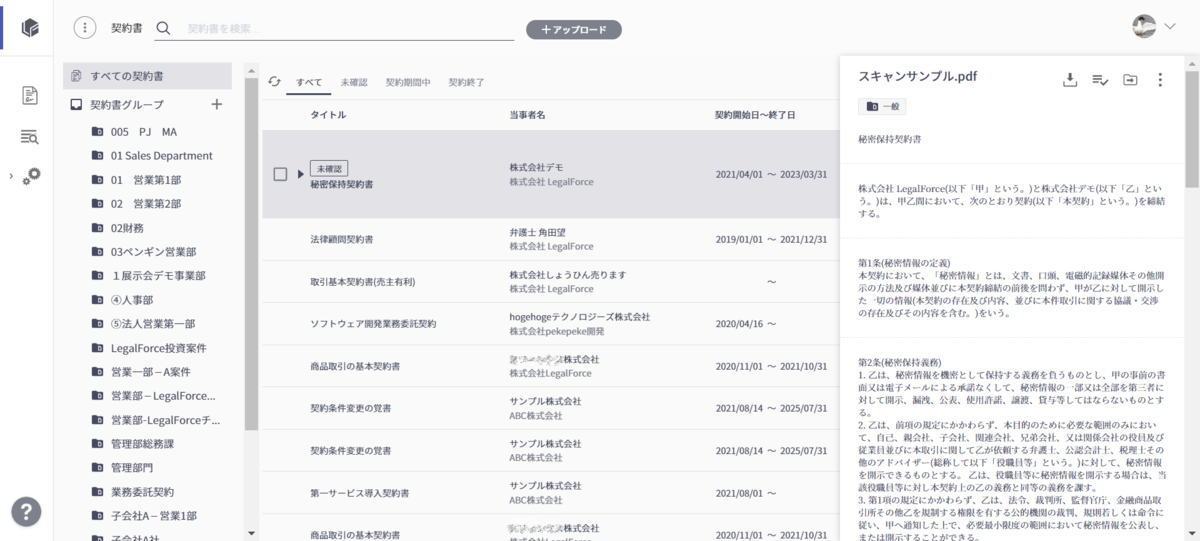Click the folder icon beside 01 Sales Department
Screen dimensions: 1200x541
[x=98, y=156]
